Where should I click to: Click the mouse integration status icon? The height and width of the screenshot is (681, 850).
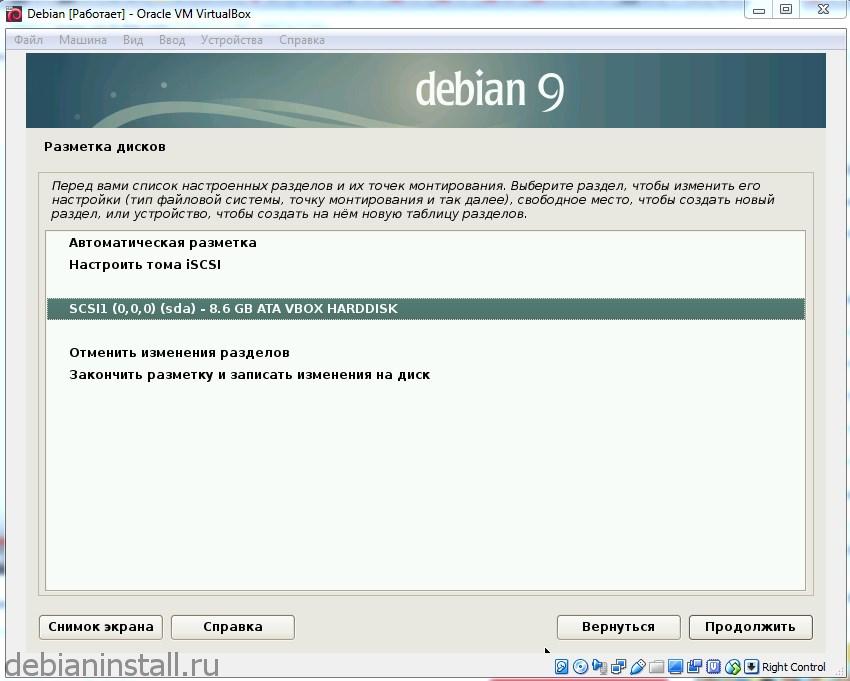click(733, 667)
